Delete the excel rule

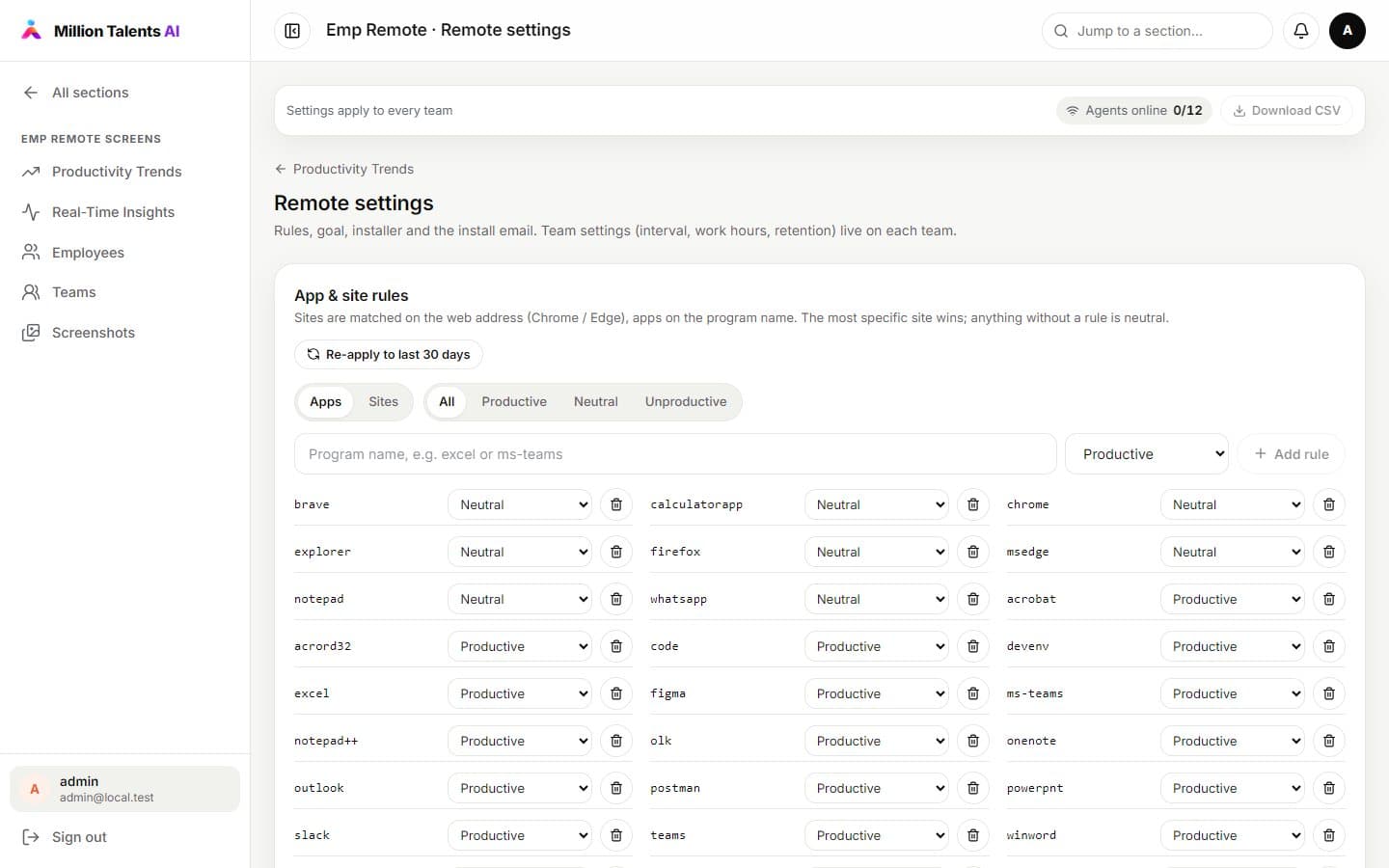(616, 693)
